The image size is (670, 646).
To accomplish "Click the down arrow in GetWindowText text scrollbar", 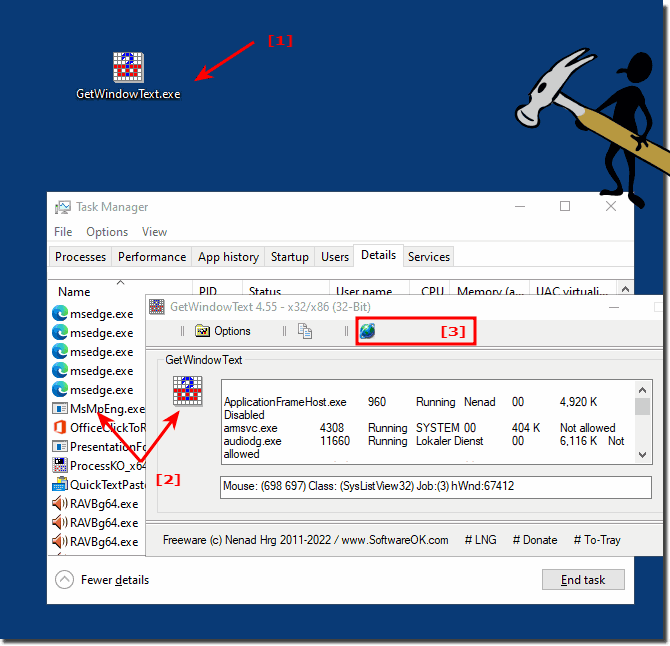I will [642, 455].
